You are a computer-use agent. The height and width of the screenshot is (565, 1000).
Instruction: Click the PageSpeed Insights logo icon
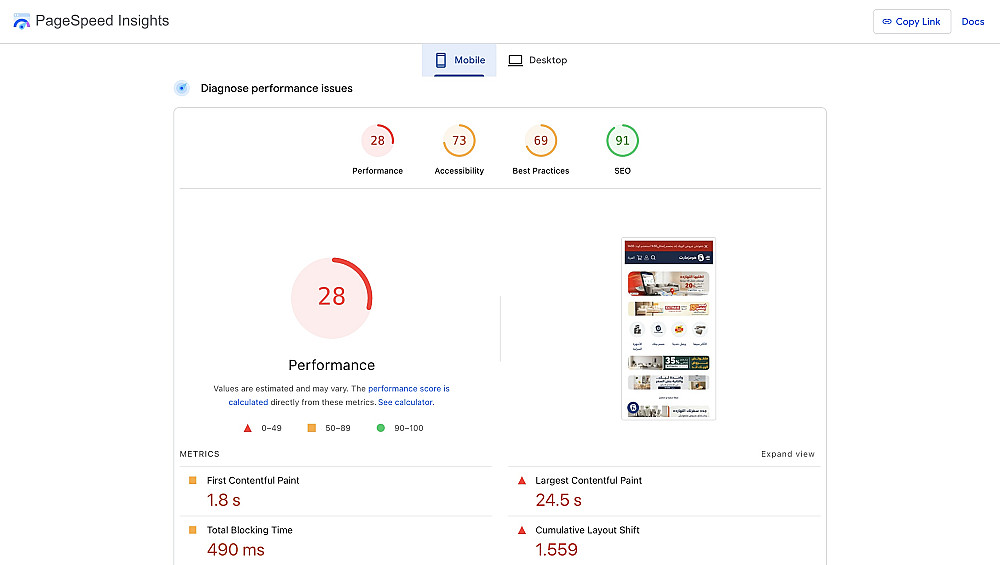click(22, 21)
